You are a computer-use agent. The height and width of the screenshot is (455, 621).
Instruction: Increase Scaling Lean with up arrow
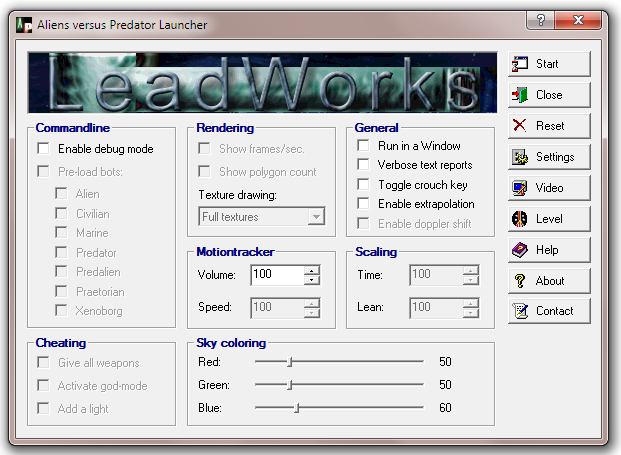click(471, 303)
